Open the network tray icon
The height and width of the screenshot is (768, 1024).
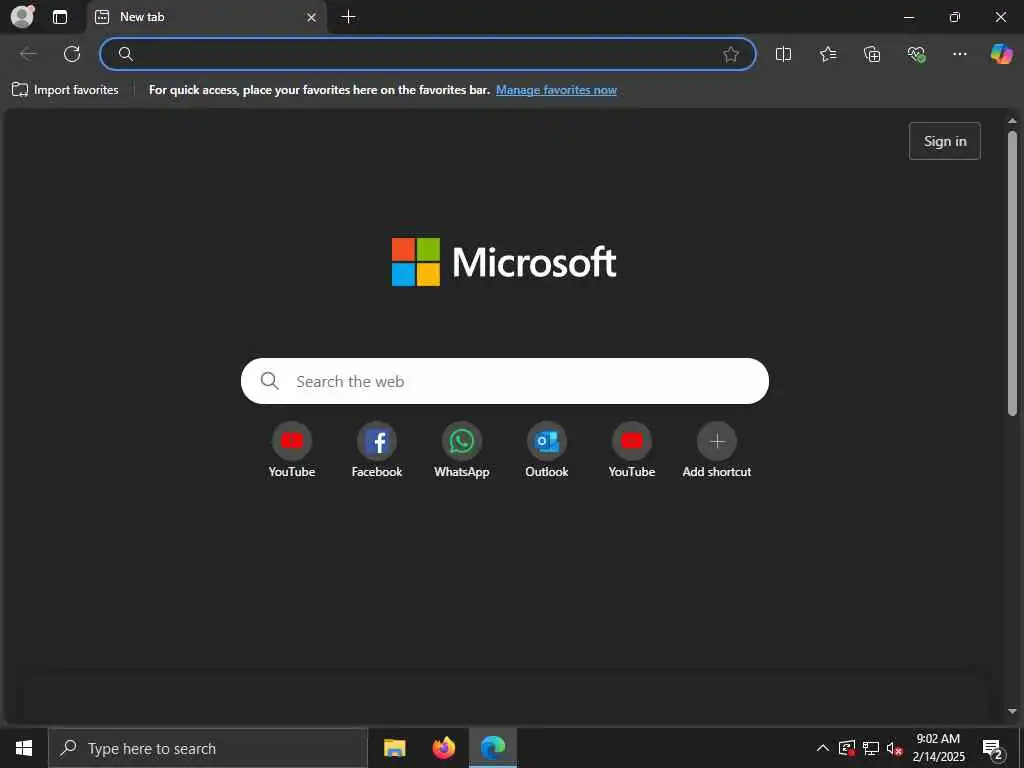coord(871,748)
